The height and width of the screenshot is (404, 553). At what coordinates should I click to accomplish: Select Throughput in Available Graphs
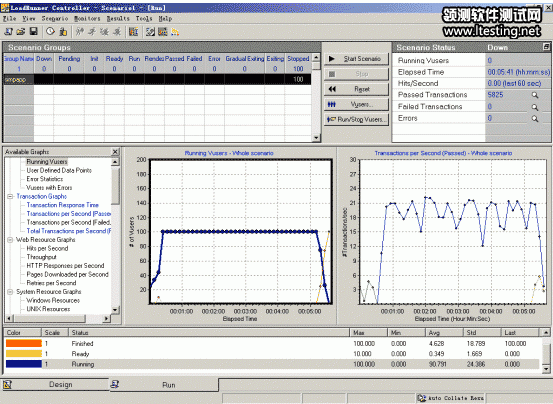pyautogui.click(x=41, y=257)
